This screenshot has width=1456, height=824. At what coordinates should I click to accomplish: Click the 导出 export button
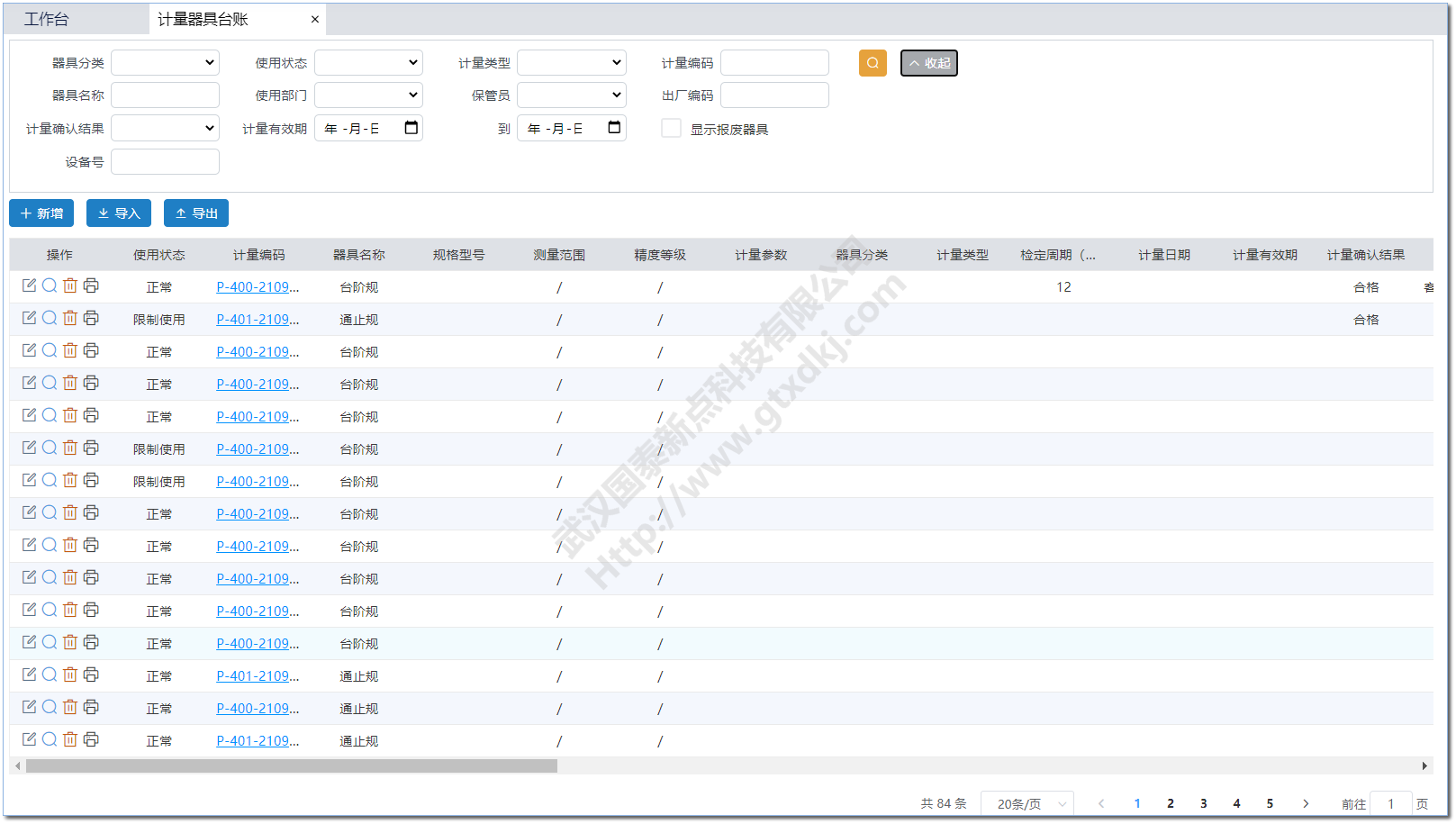(196, 213)
